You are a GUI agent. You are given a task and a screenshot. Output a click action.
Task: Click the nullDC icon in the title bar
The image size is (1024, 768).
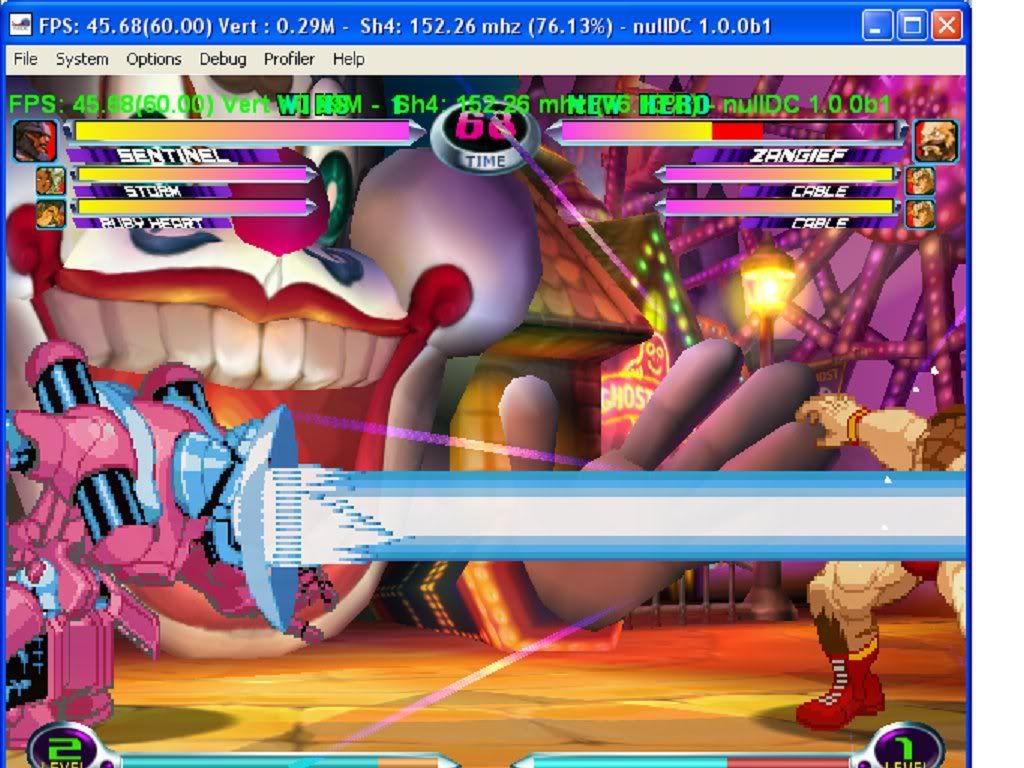[20, 25]
